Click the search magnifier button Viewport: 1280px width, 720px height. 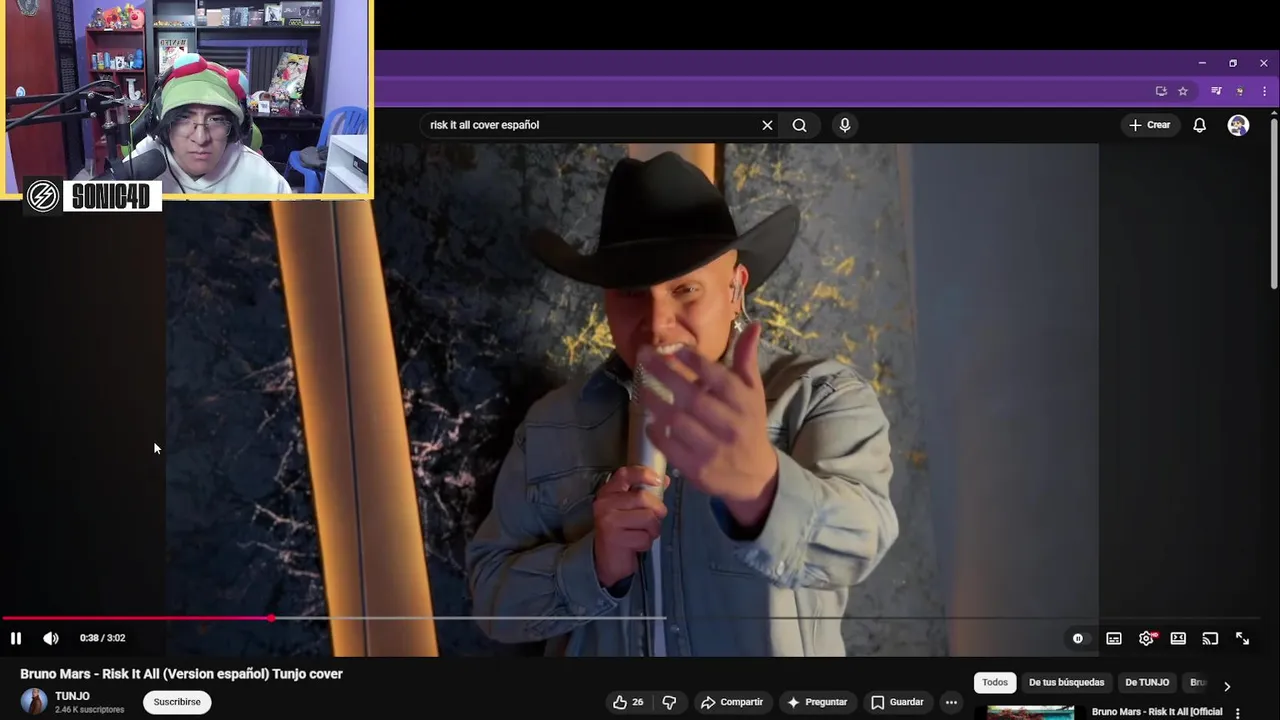point(800,125)
